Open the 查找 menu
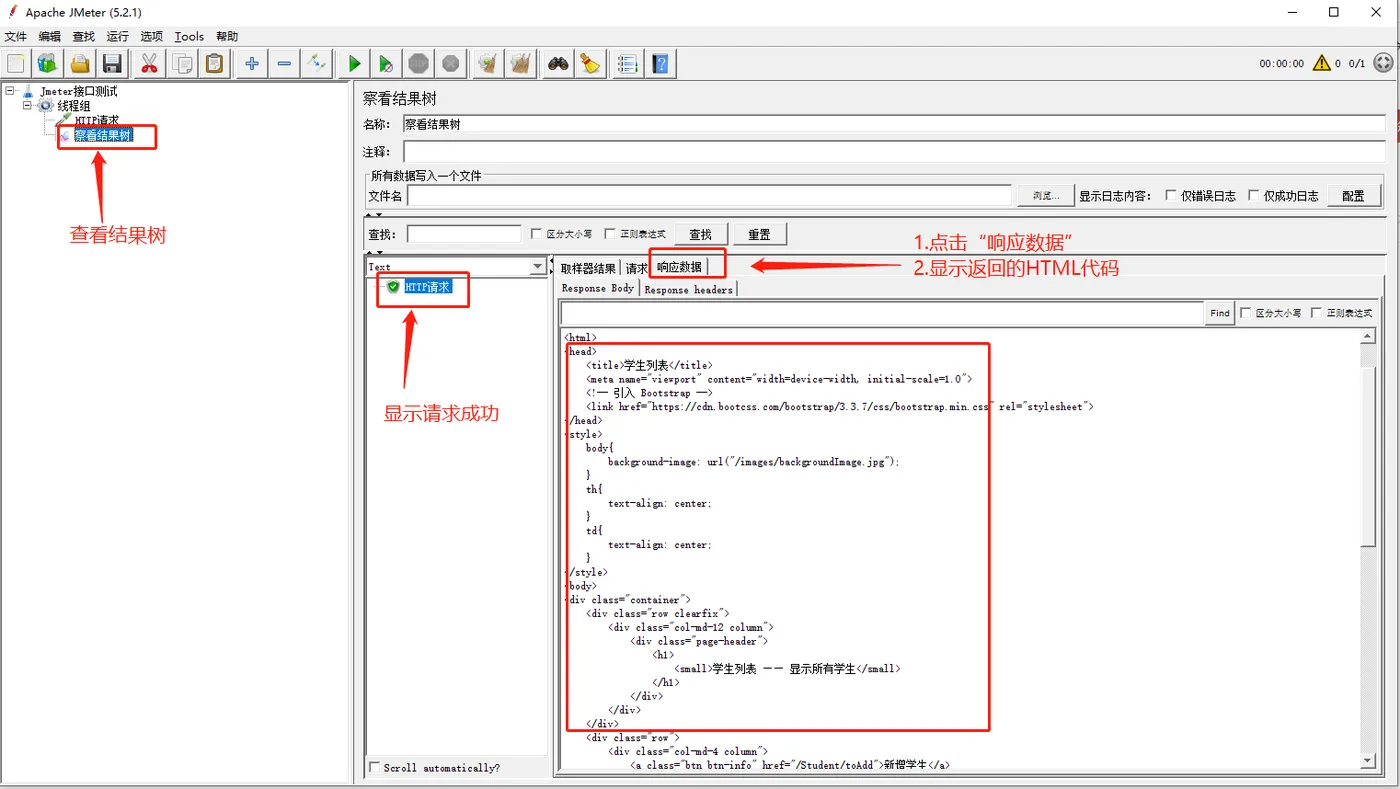This screenshot has width=1400, height=789. (83, 36)
